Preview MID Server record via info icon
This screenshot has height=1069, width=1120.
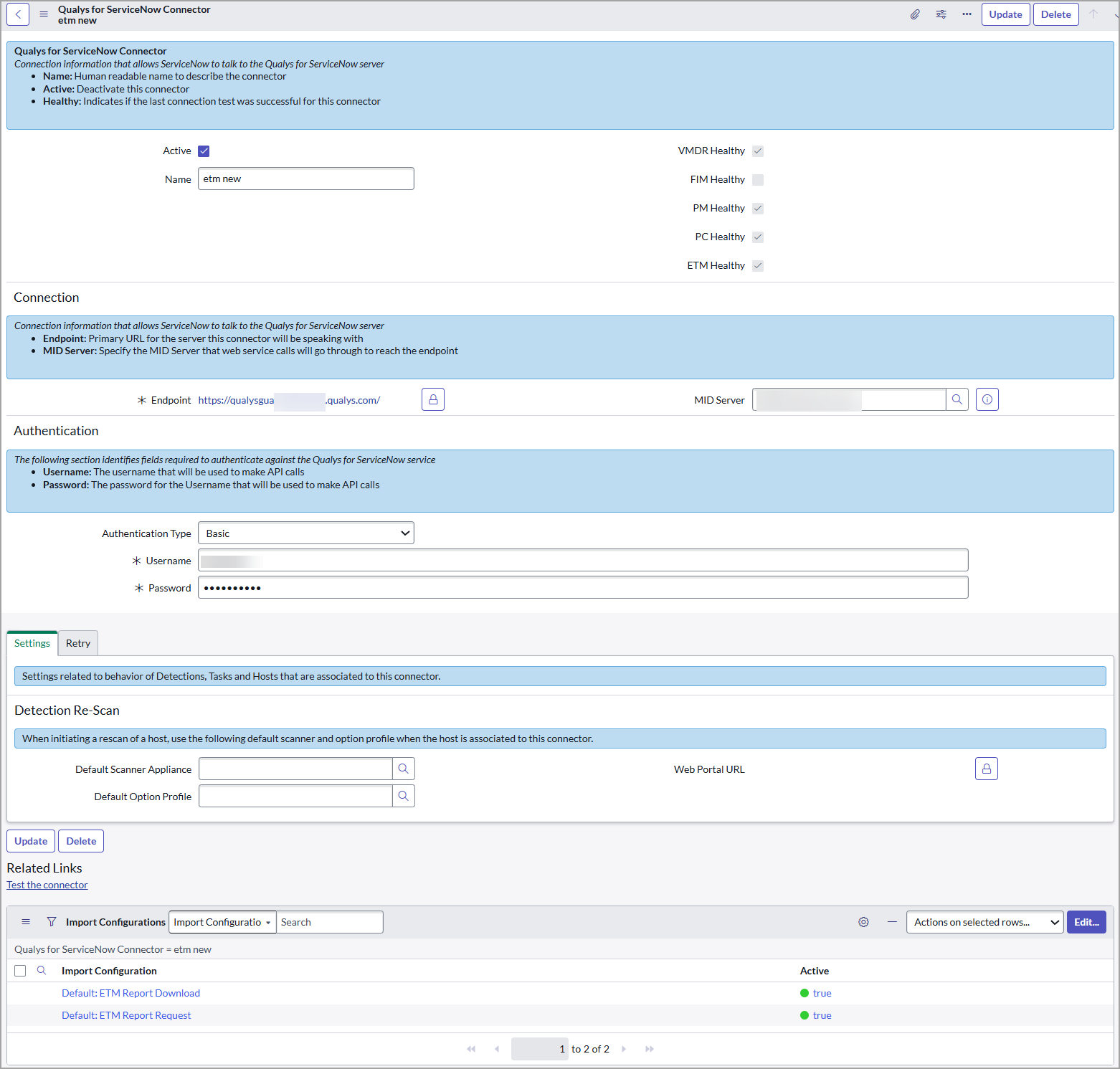pyautogui.click(x=987, y=399)
